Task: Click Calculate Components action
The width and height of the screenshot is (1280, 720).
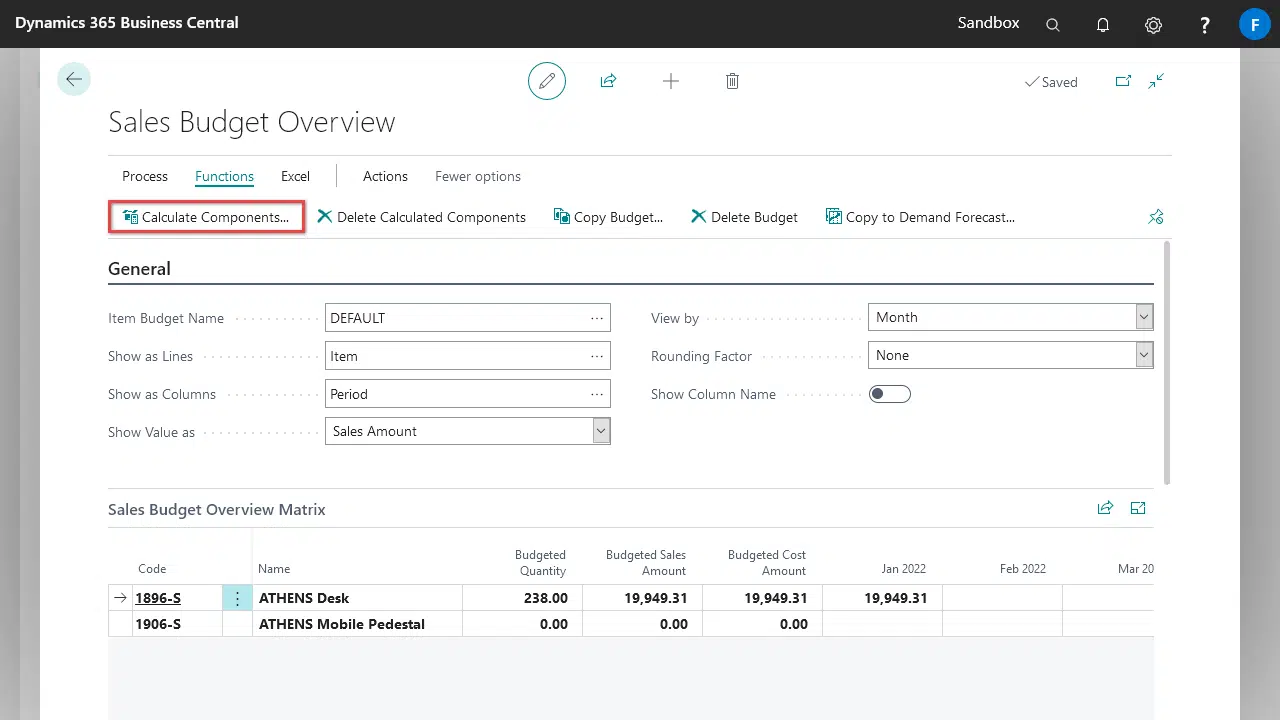Action: coord(206,217)
